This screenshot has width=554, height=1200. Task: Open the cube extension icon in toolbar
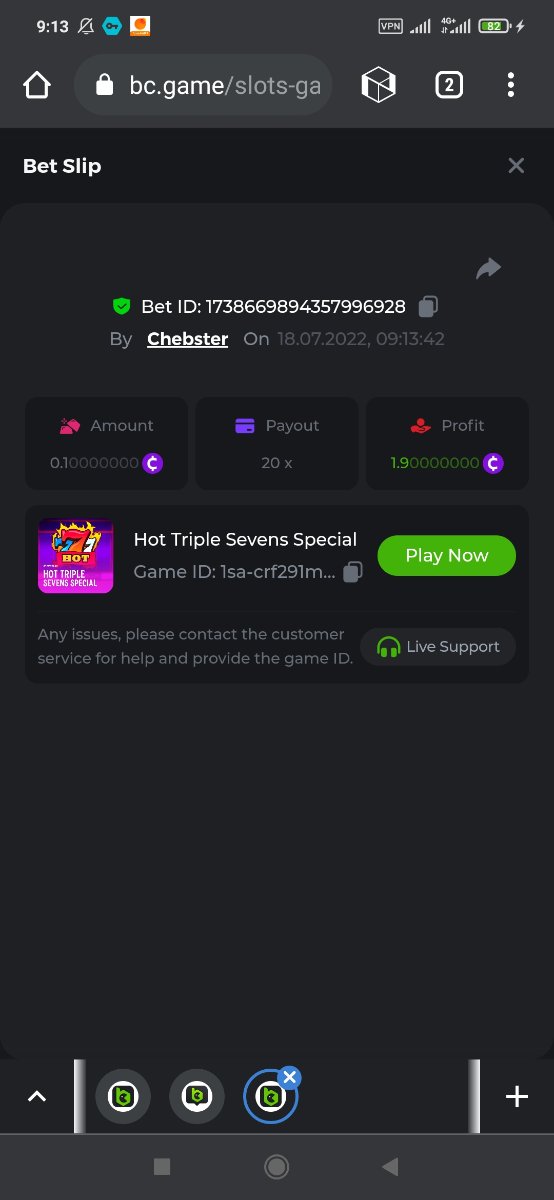tap(379, 86)
